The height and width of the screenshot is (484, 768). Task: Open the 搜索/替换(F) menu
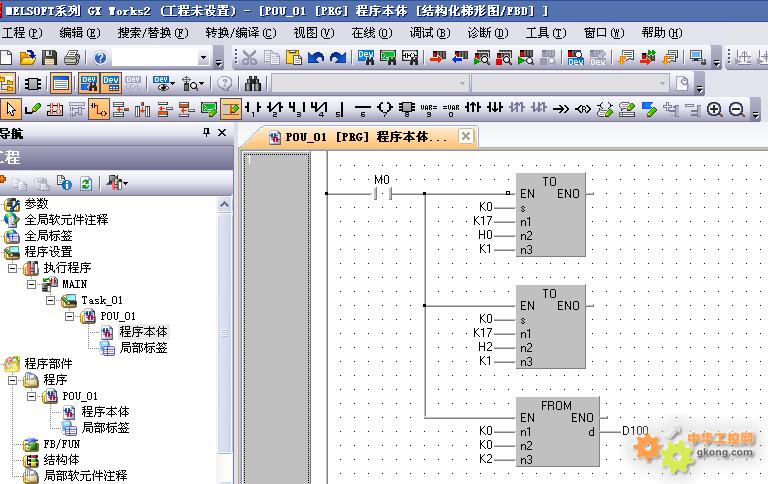point(153,33)
